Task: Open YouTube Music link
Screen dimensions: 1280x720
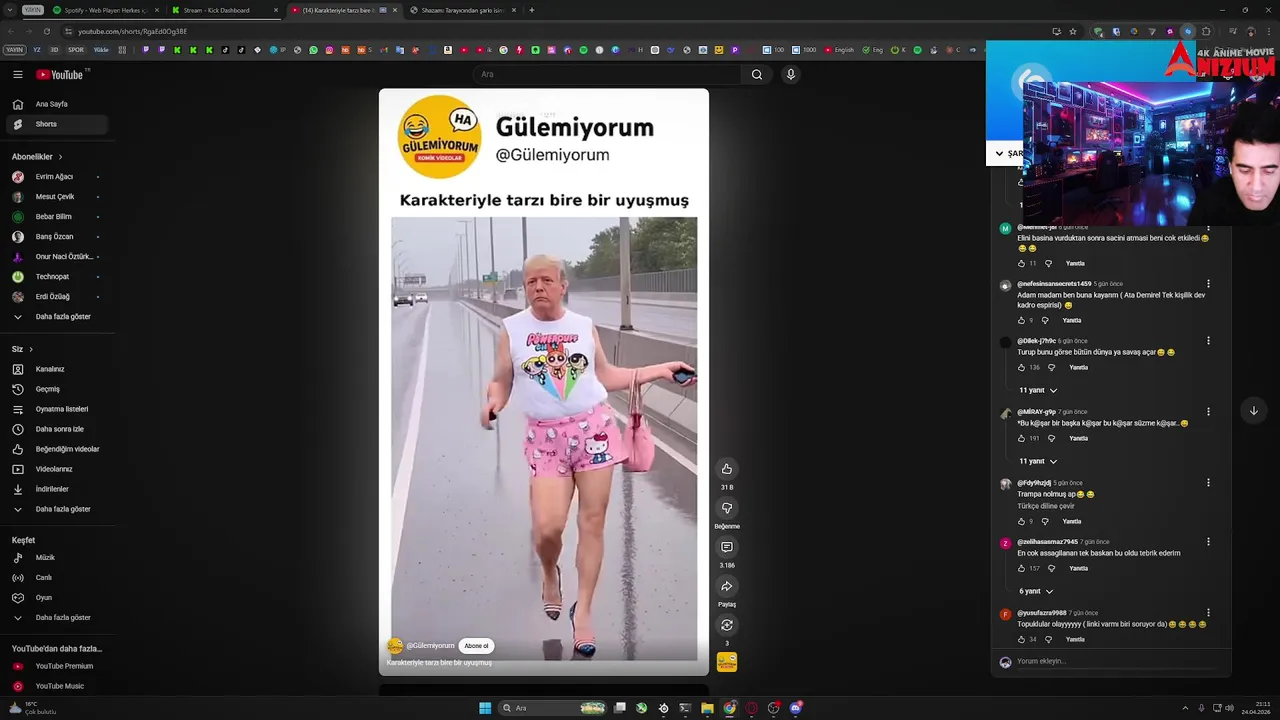Action: [58, 686]
